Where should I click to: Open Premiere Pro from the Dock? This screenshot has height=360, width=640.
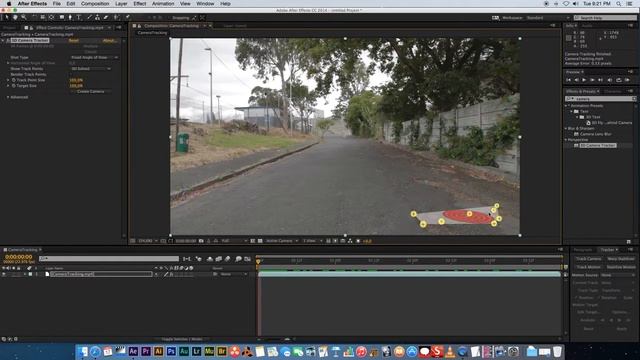146,351
